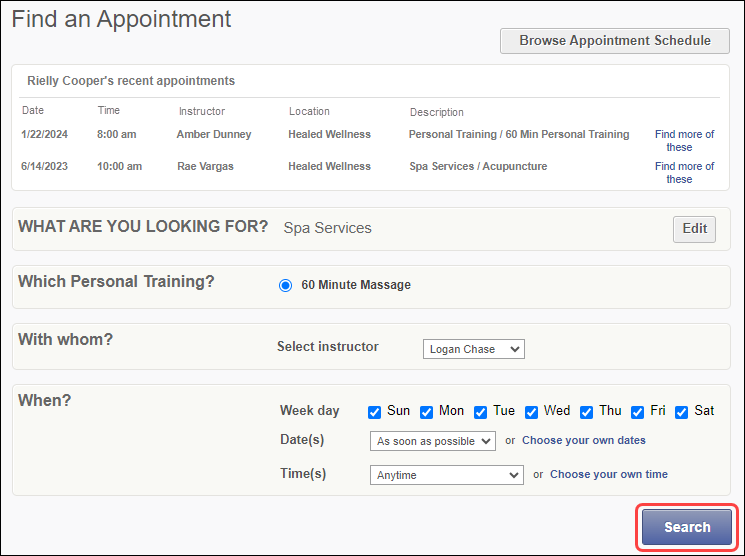The image size is (745, 556).
Task: Click the 8:00 am time cell
Action: click(116, 134)
